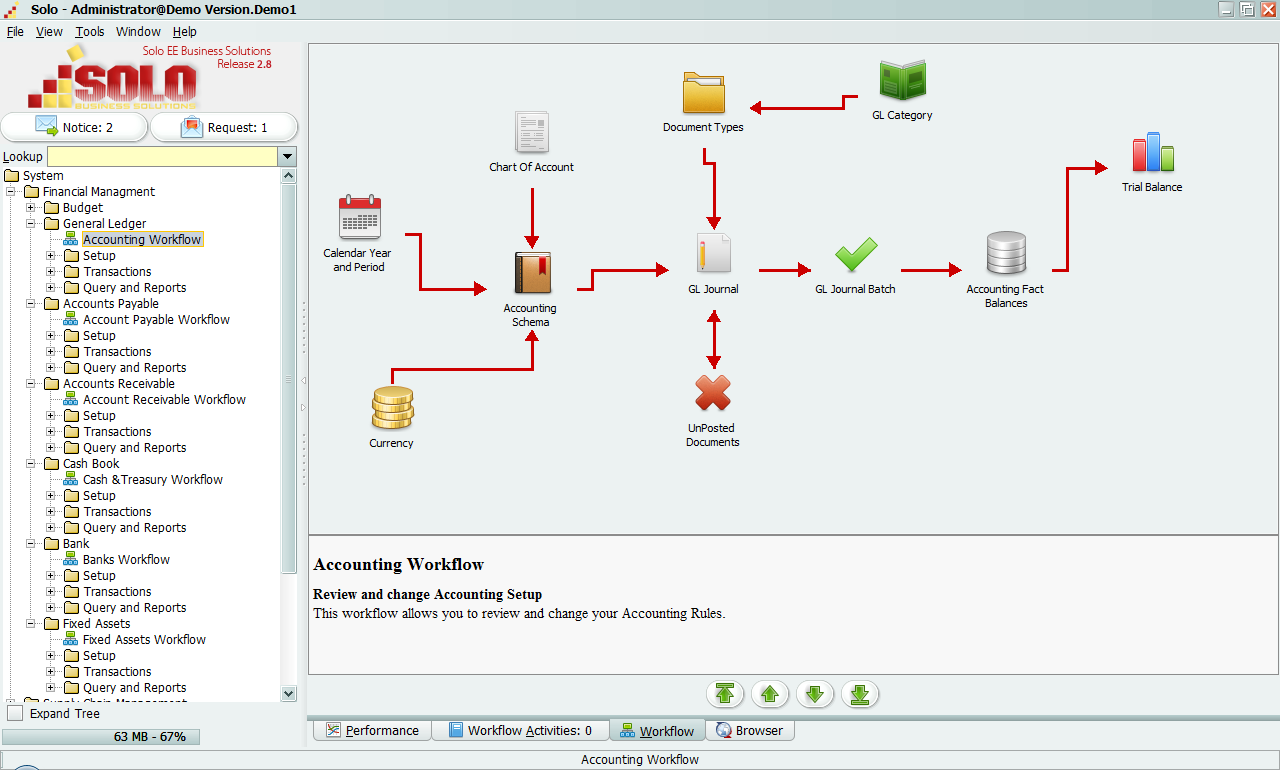Click the memory usage progress bar

pos(101,737)
